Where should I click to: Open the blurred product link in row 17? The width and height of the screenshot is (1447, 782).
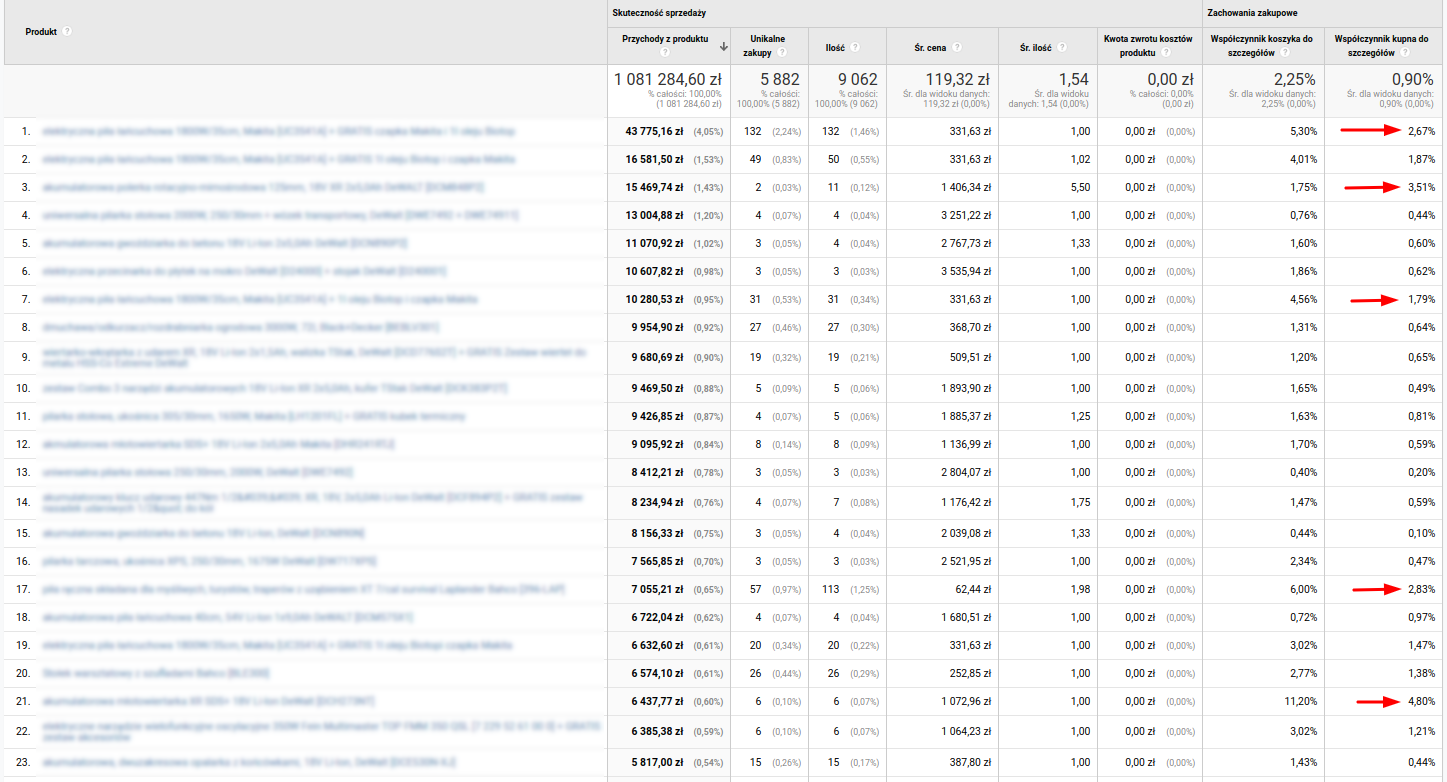coord(304,590)
